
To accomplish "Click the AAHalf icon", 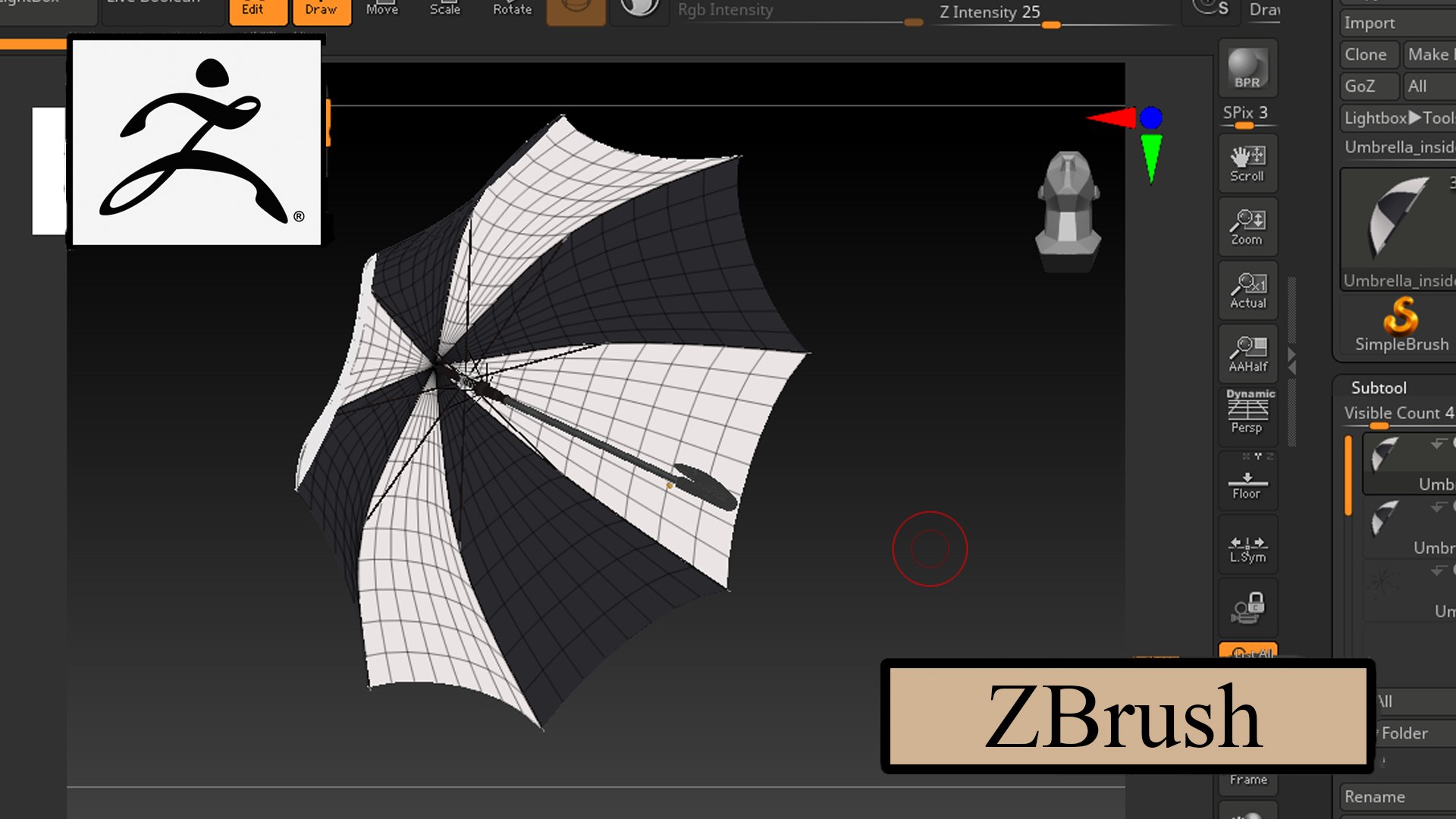I will [1247, 353].
